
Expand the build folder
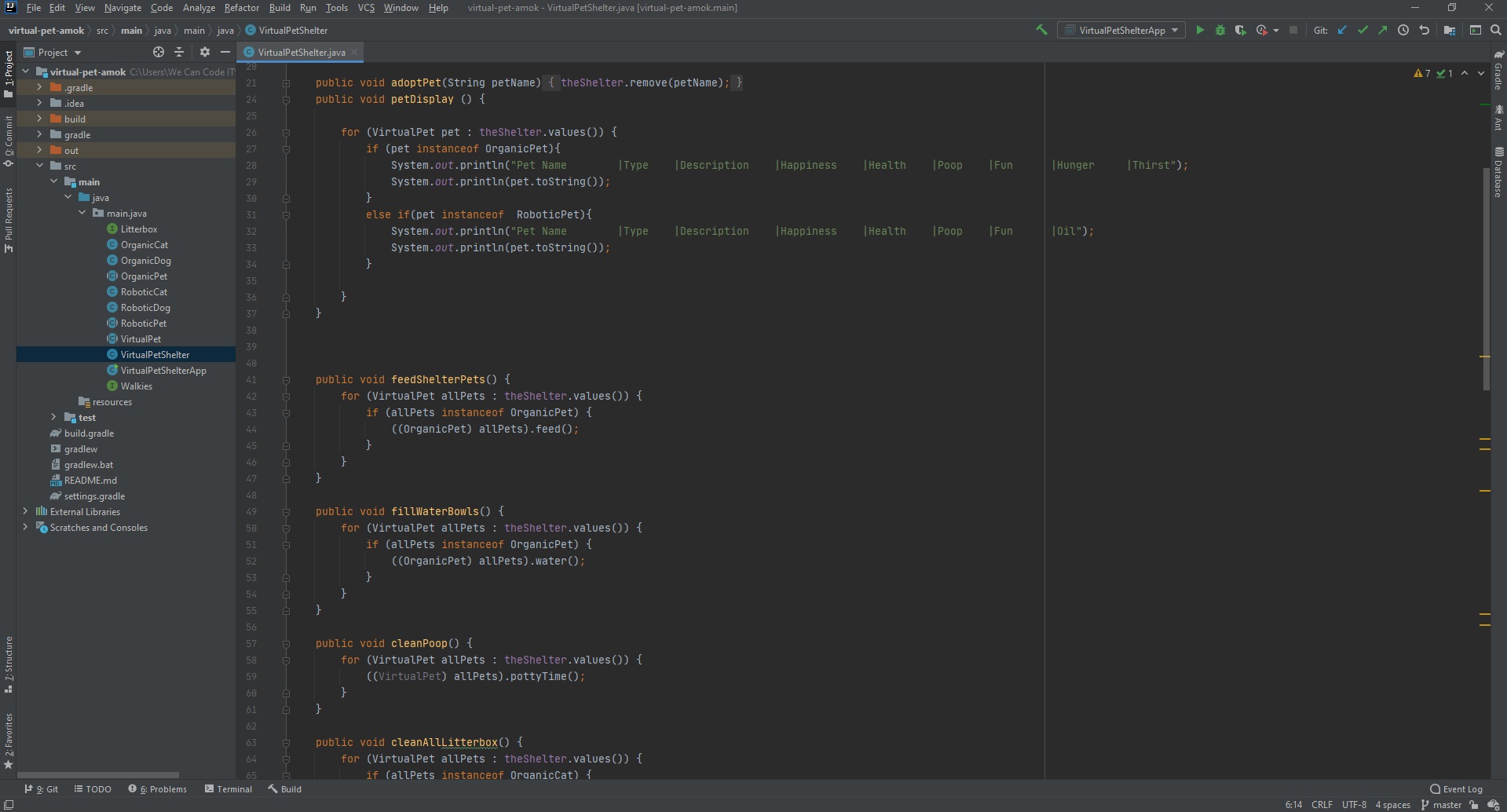39,119
